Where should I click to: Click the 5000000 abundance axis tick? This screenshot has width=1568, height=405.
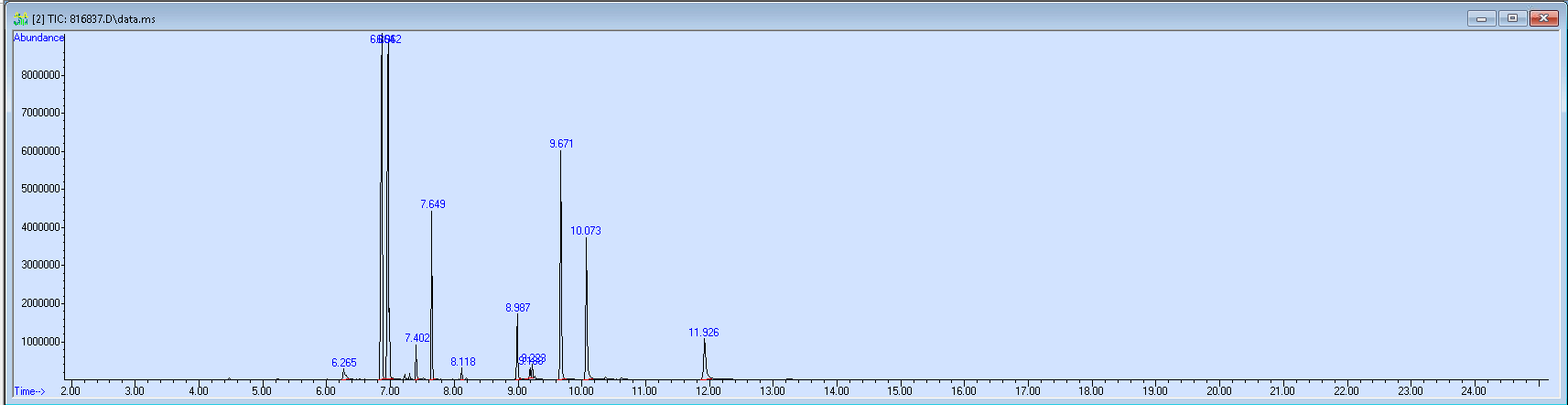click(40, 189)
